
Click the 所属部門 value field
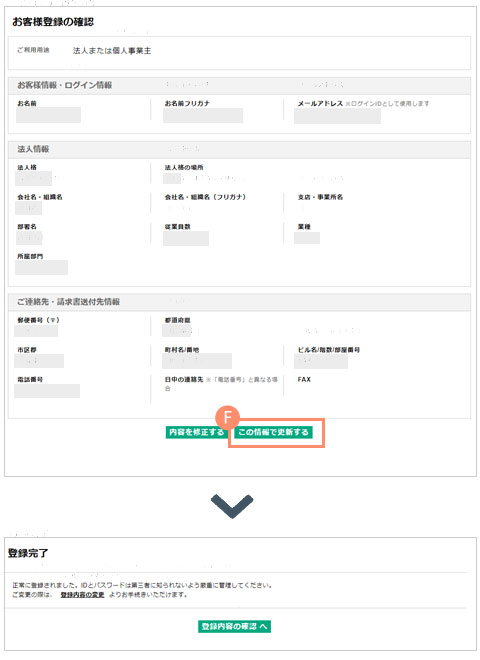[41, 267]
